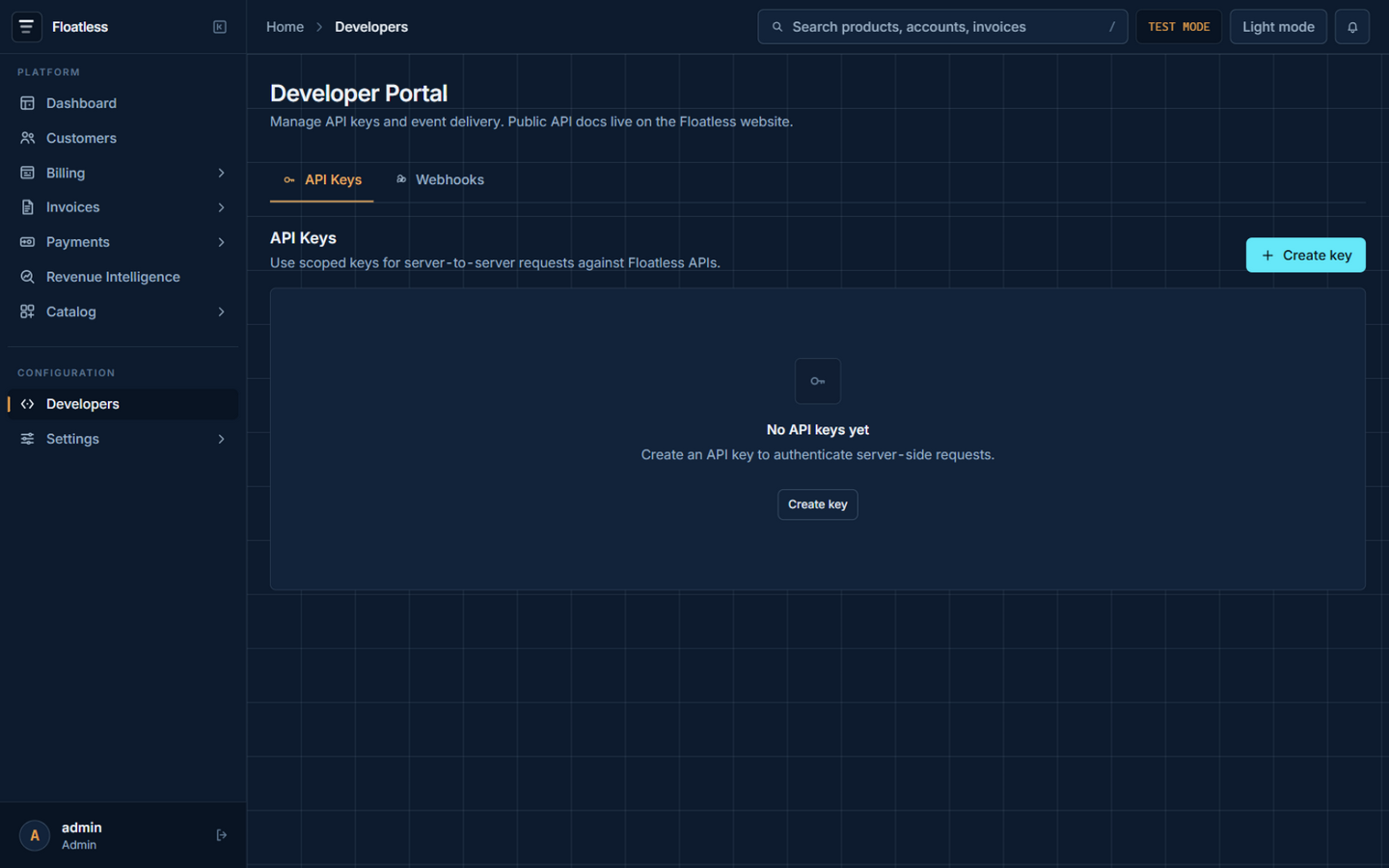Expand the Billing submenu chevron
This screenshot has height=868, width=1389.
(221, 173)
